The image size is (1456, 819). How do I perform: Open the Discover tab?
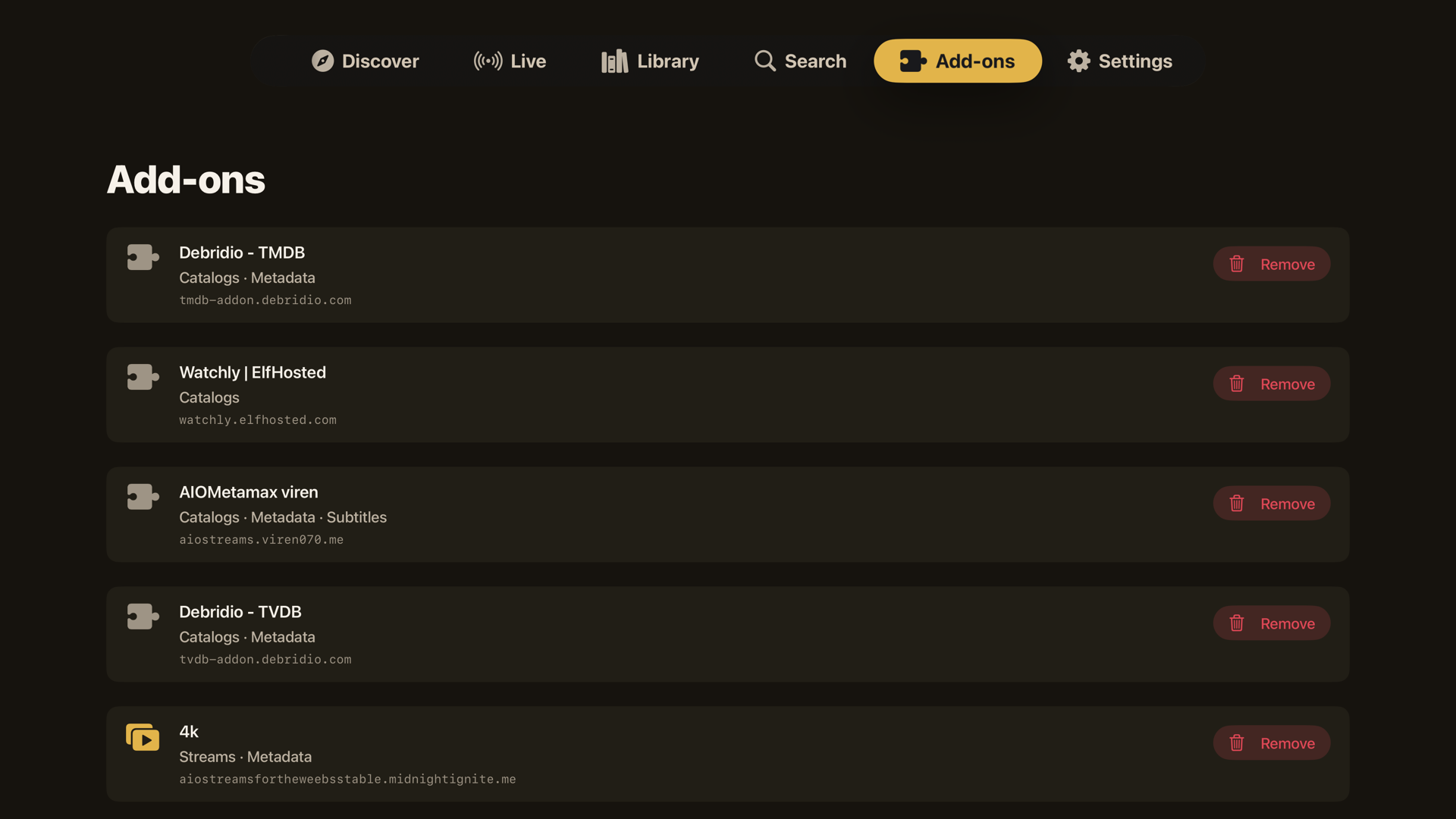click(x=365, y=61)
